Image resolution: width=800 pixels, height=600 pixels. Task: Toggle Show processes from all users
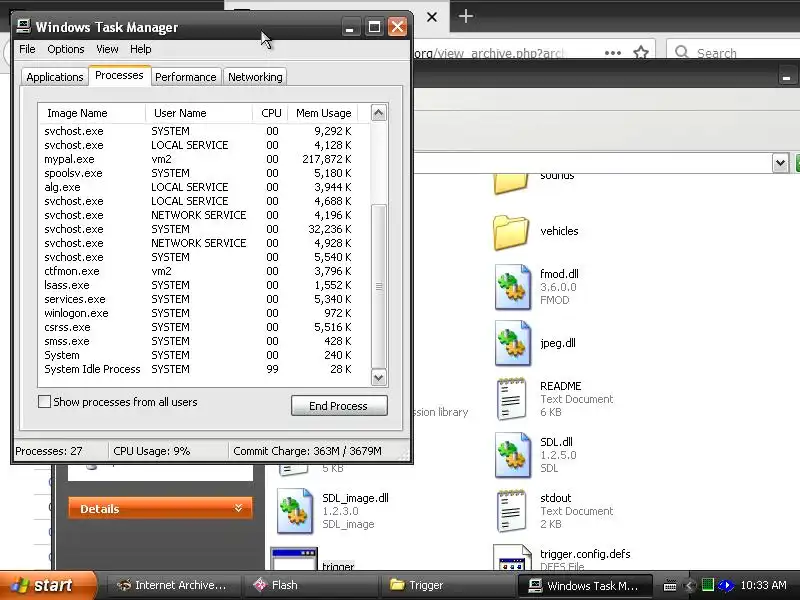(44, 402)
